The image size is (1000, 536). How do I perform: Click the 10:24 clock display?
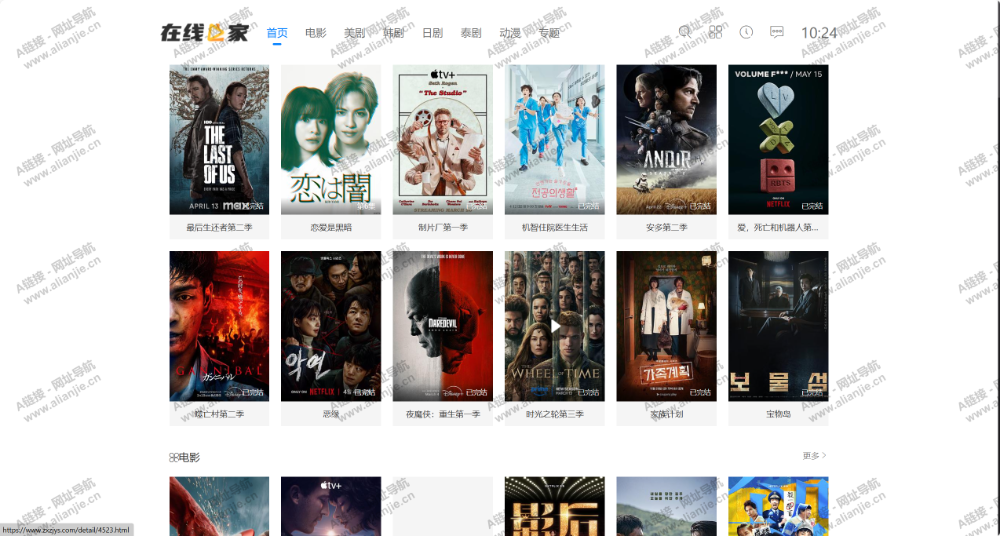pos(819,33)
